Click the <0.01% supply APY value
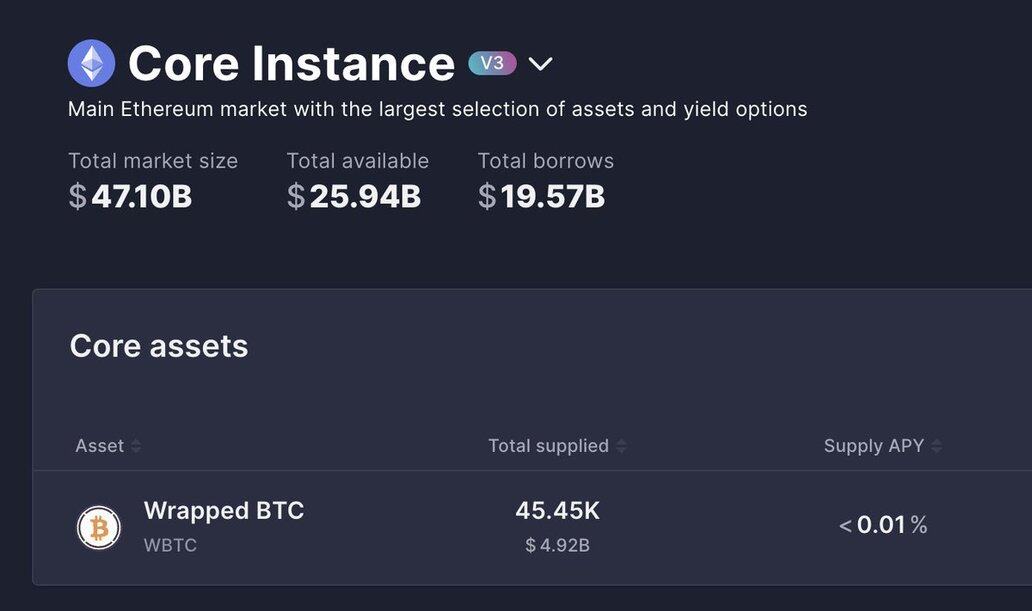Image resolution: width=1032 pixels, height=611 pixels. click(883, 525)
